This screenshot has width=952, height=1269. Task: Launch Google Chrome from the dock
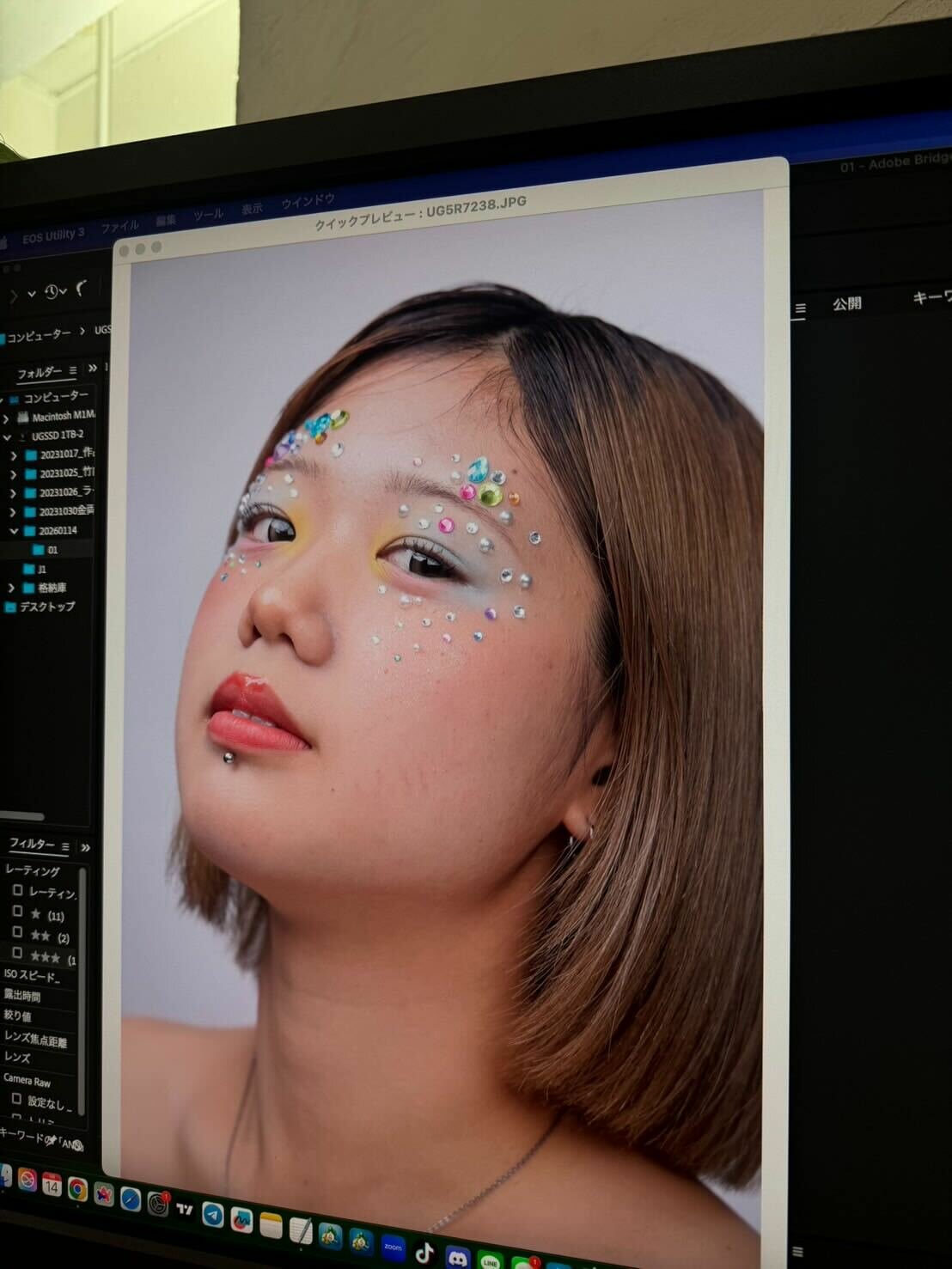tap(77, 1190)
